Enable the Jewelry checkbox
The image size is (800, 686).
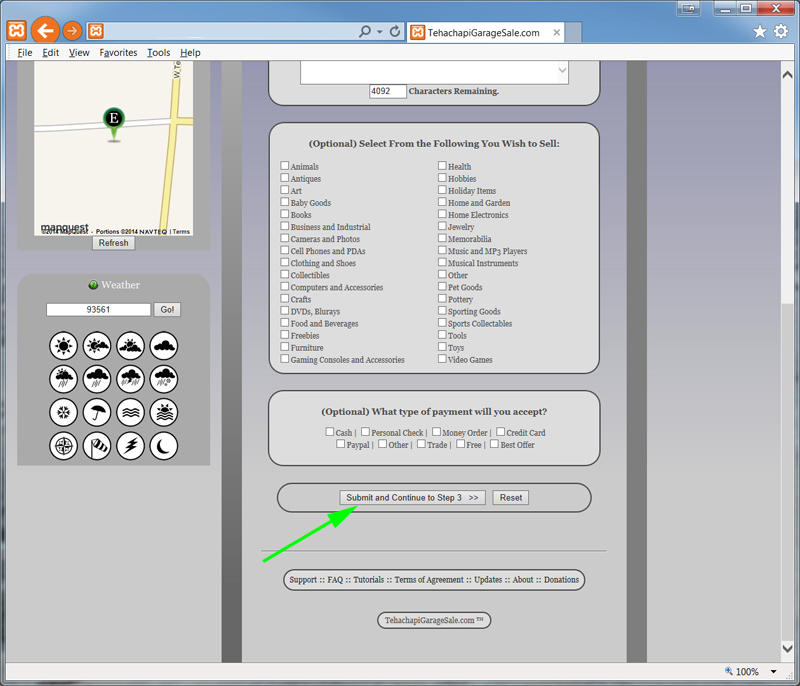(x=442, y=225)
